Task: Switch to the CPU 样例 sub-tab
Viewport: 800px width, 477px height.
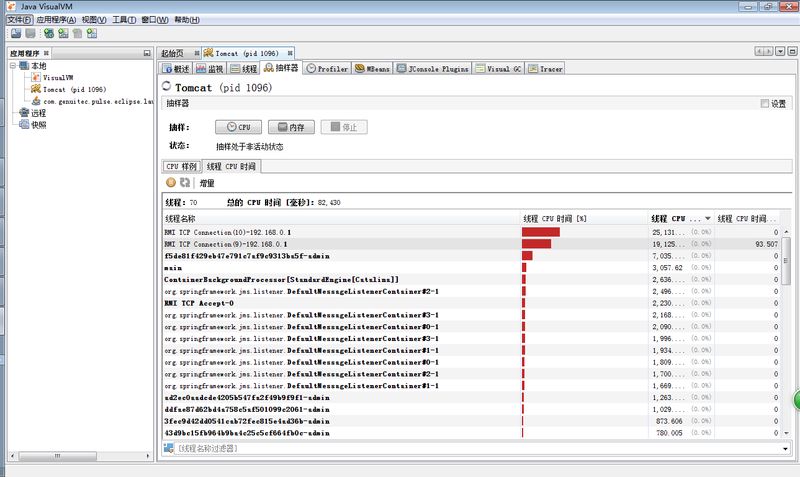Action: pyautogui.click(x=182, y=166)
